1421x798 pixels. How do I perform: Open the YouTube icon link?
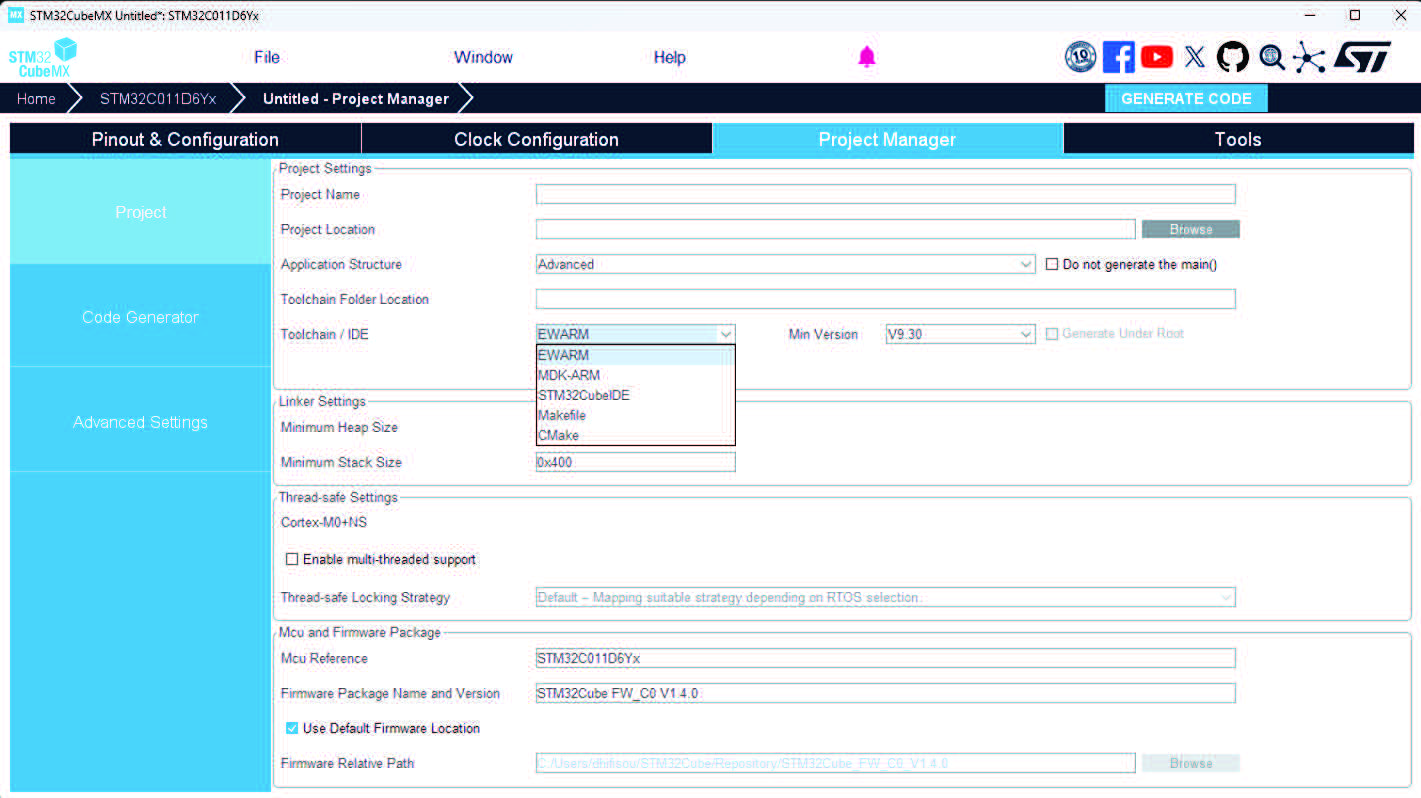[x=1157, y=57]
